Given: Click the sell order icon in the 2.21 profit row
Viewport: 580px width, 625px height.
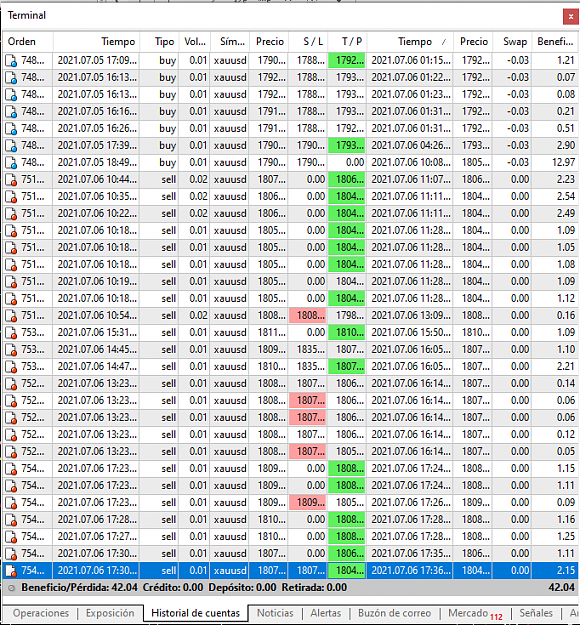Looking at the screenshot, I should tap(11, 367).
